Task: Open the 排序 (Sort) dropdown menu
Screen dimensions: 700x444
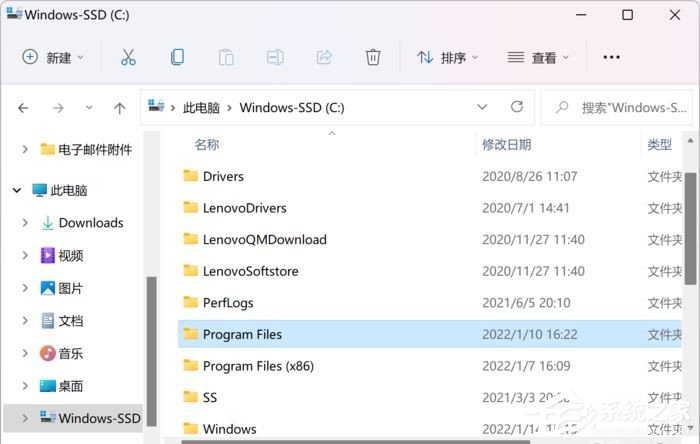Action: [447, 57]
